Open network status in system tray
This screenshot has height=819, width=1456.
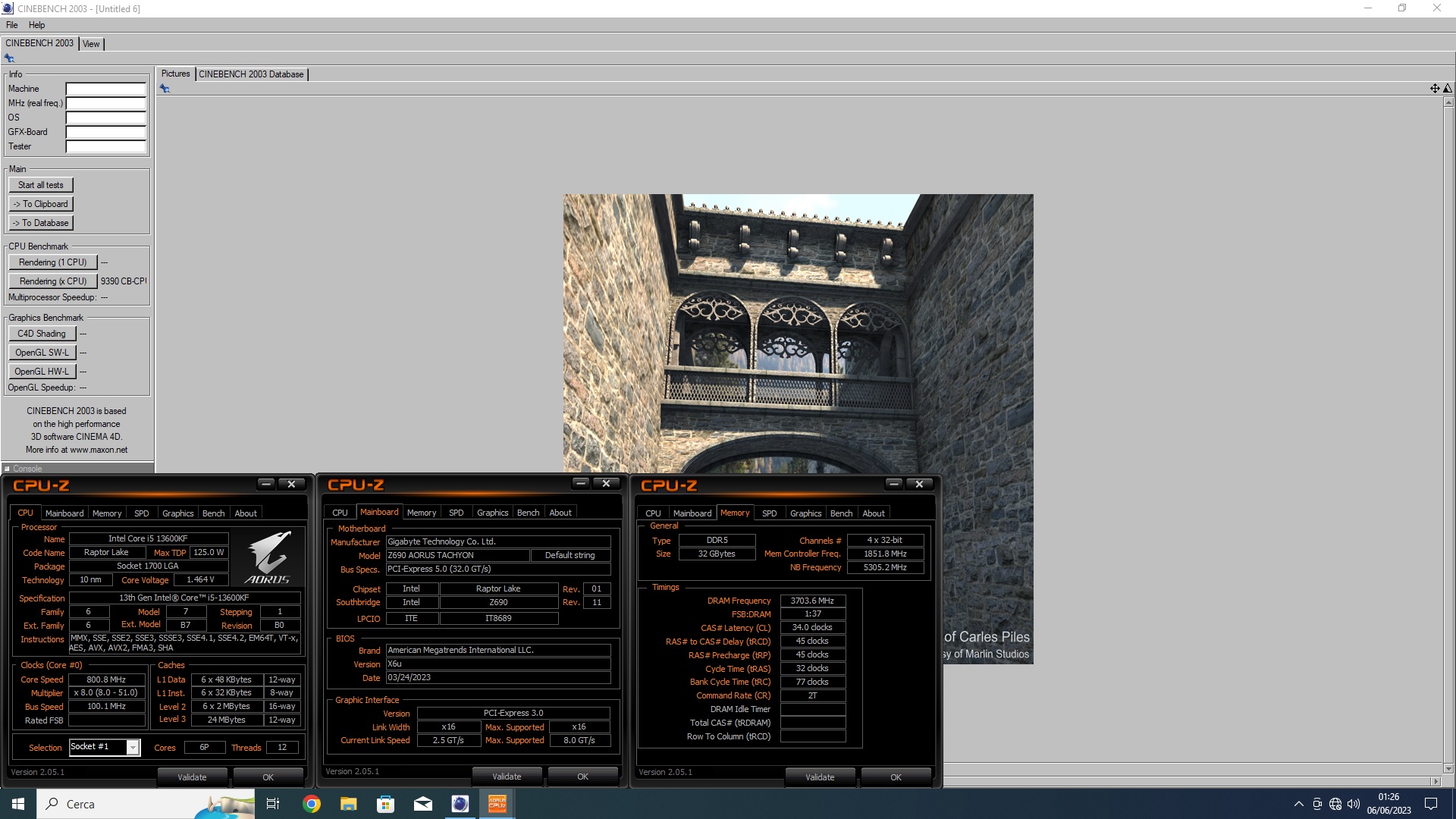(x=1335, y=804)
